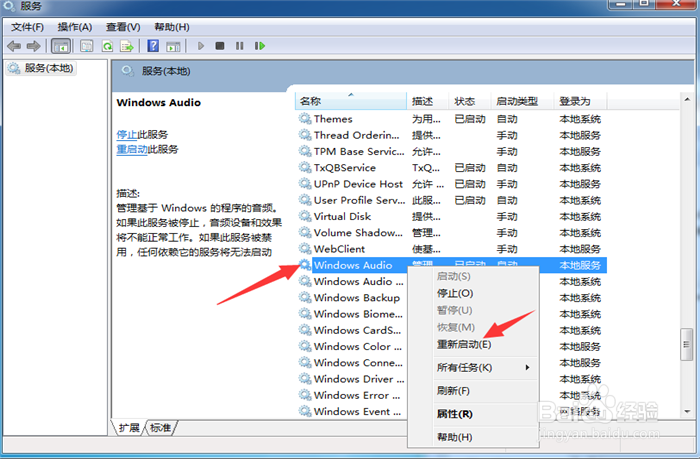
Task: Click the gear icon beside TxQBService
Action: click(x=305, y=167)
